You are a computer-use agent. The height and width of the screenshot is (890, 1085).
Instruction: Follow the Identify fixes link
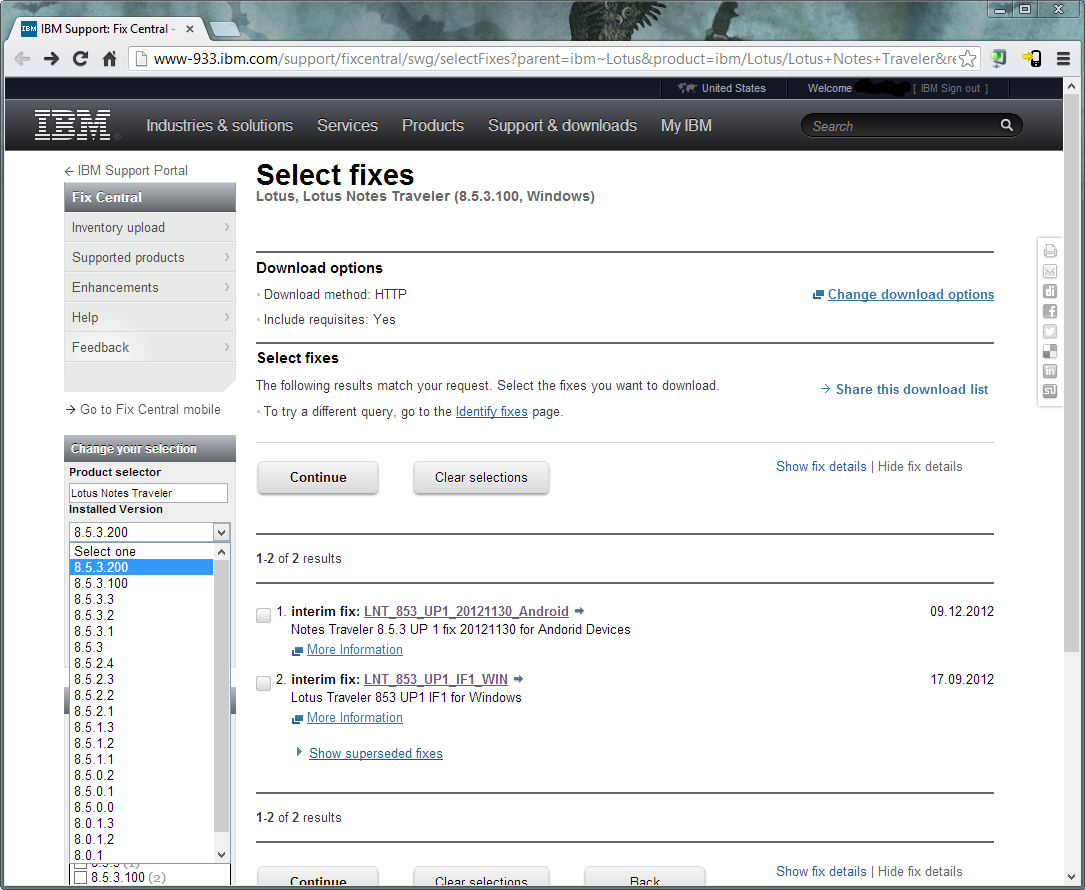(x=491, y=412)
